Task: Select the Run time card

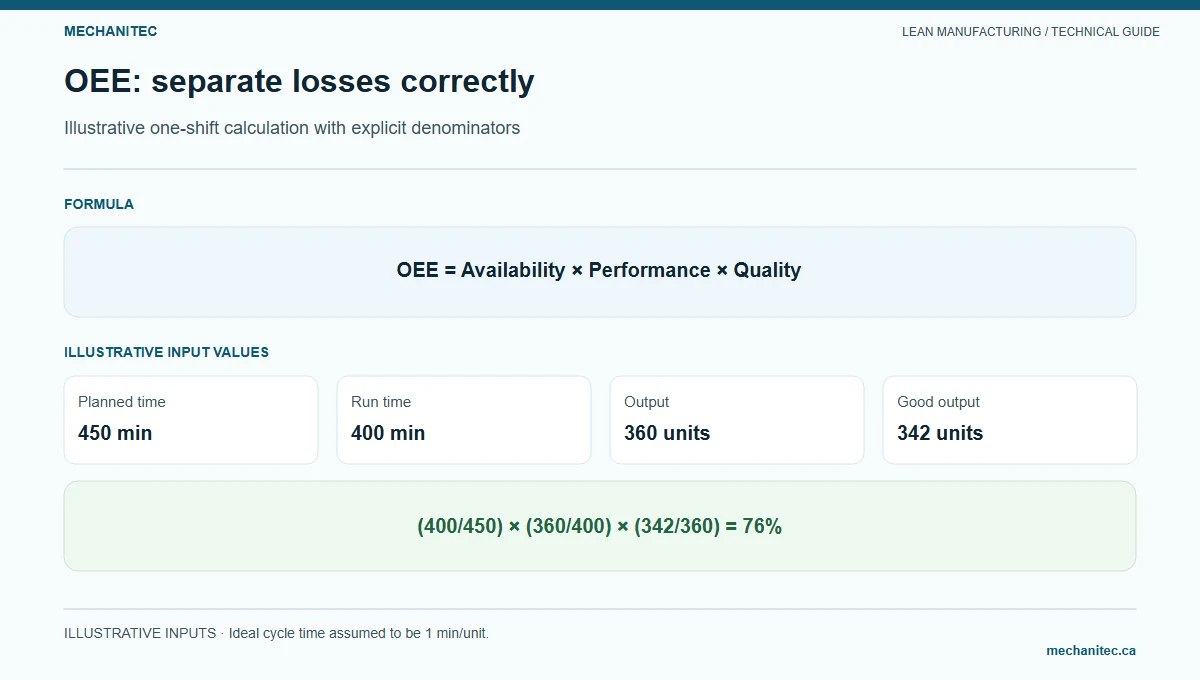Action: 464,420
